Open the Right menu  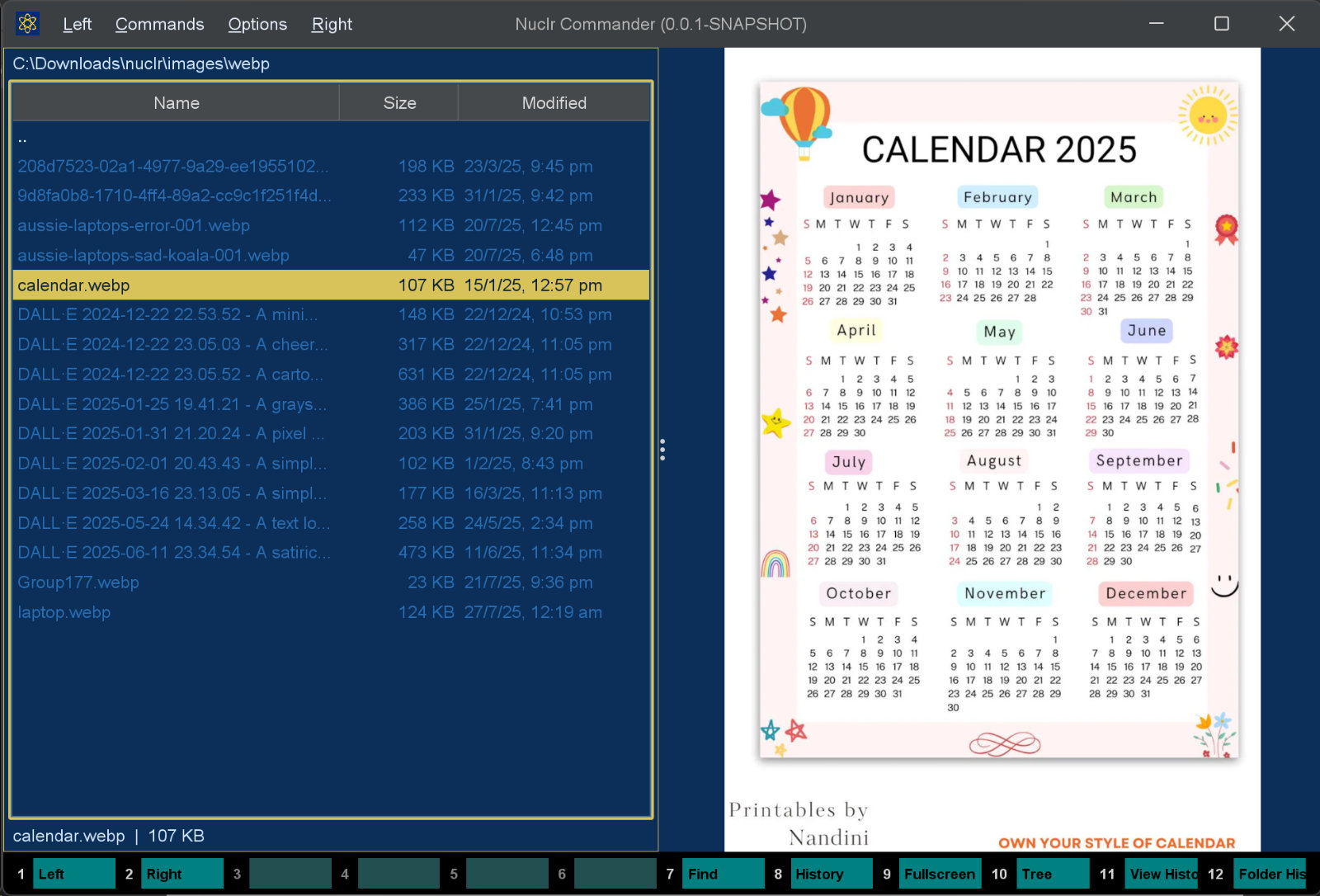(x=332, y=24)
